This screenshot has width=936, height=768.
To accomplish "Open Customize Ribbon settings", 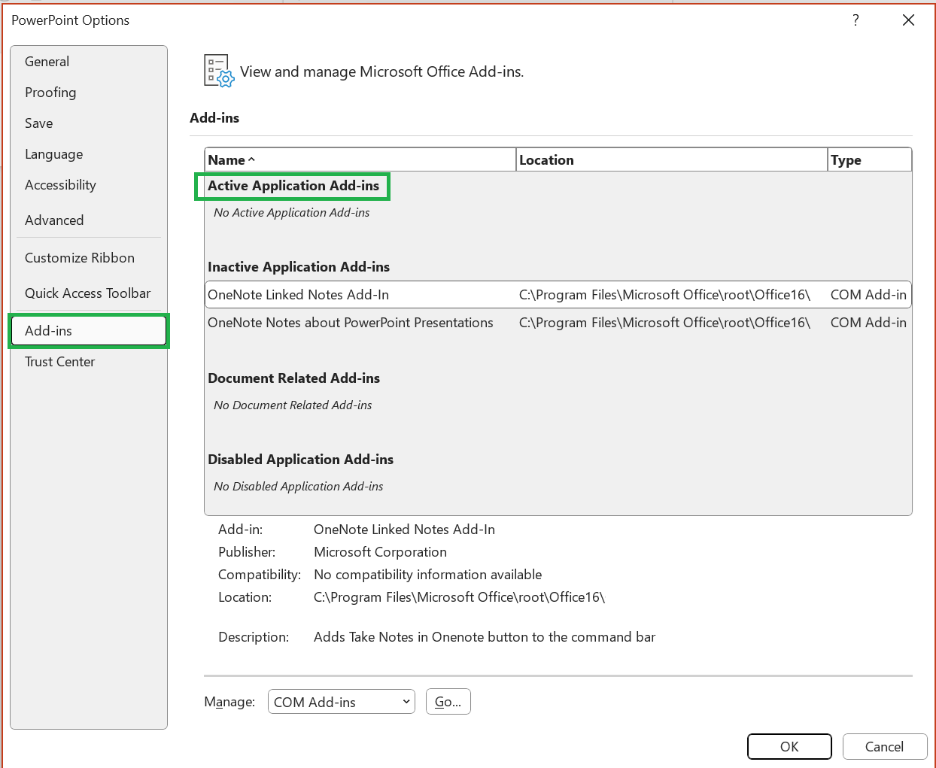I will (x=79, y=258).
